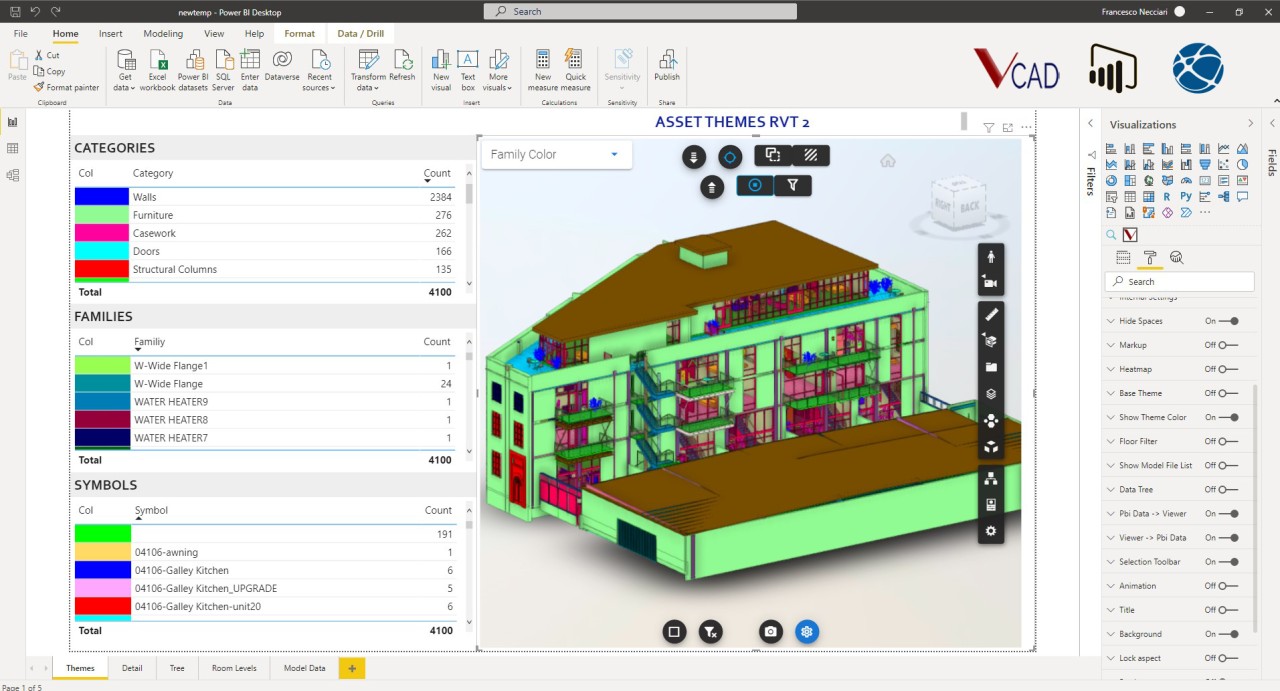Open the Format ribbon tab
The height and width of the screenshot is (691, 1280).
click(x=299, y=34)
